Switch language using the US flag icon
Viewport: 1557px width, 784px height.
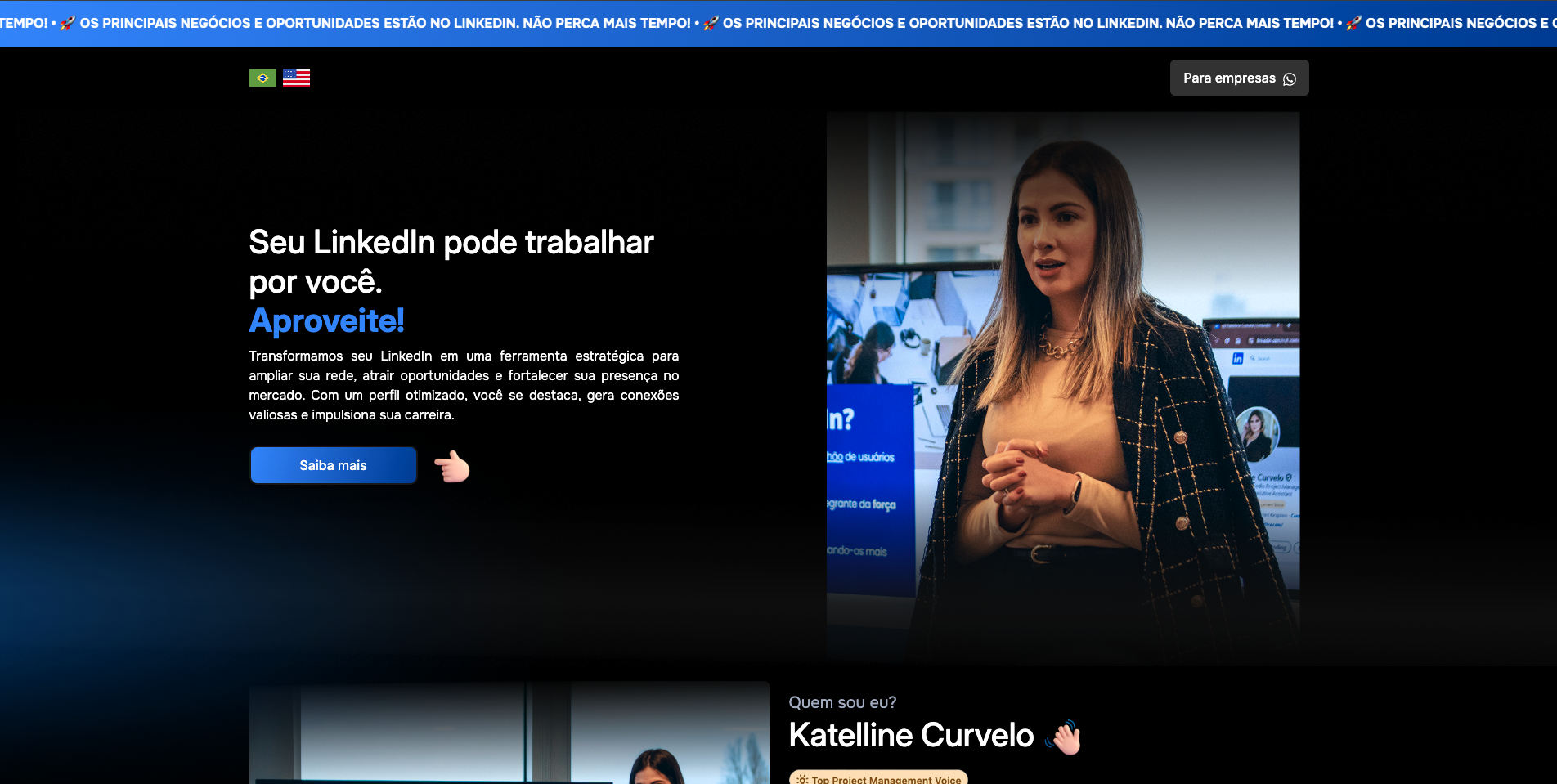(x=296, y=78)
